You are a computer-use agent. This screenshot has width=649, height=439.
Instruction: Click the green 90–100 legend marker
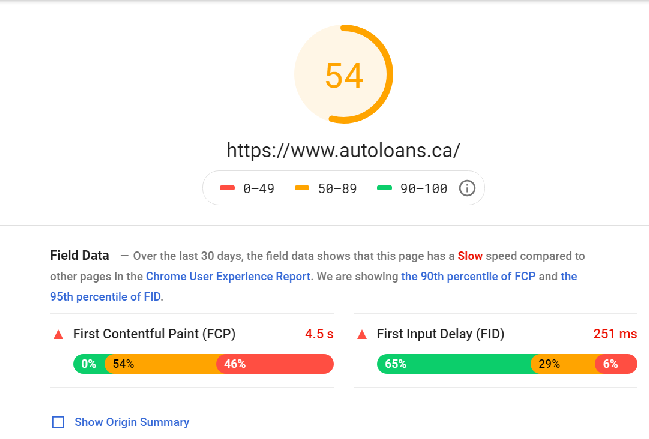385,188
